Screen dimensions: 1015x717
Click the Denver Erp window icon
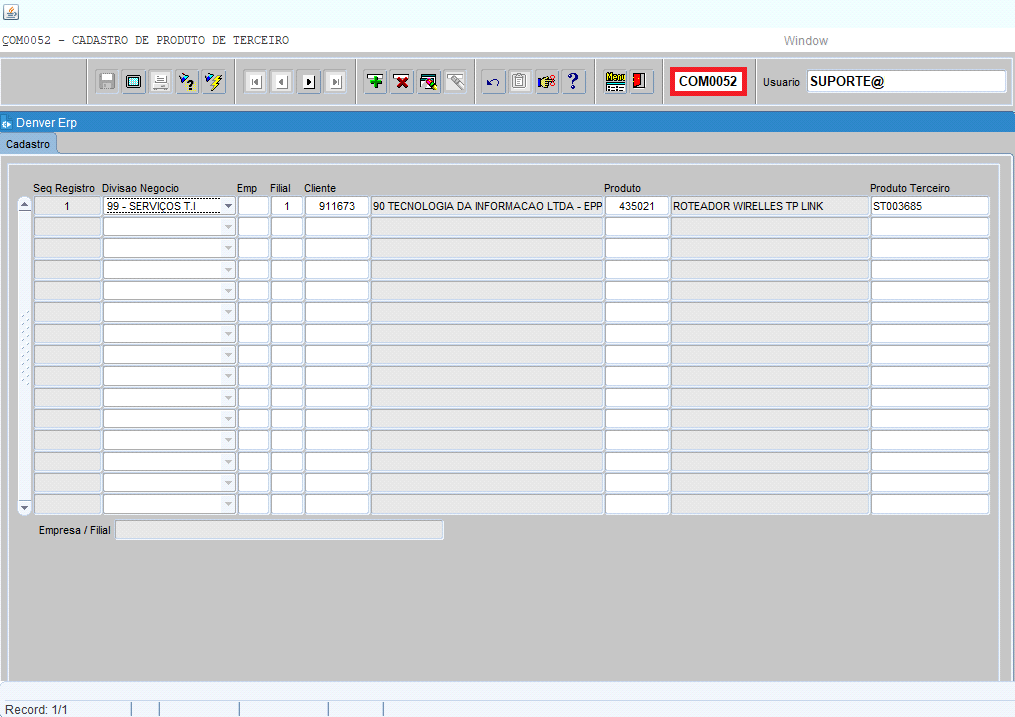[x=6, y=123]
